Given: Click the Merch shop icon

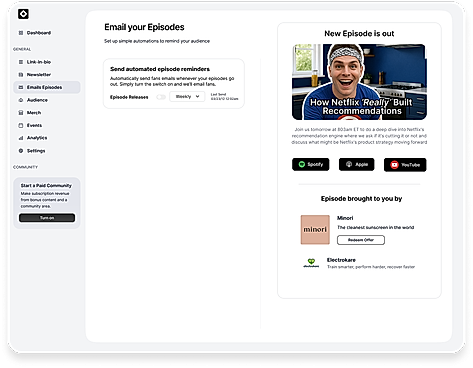Looking at the screenshot, I should tap(21, 113).
